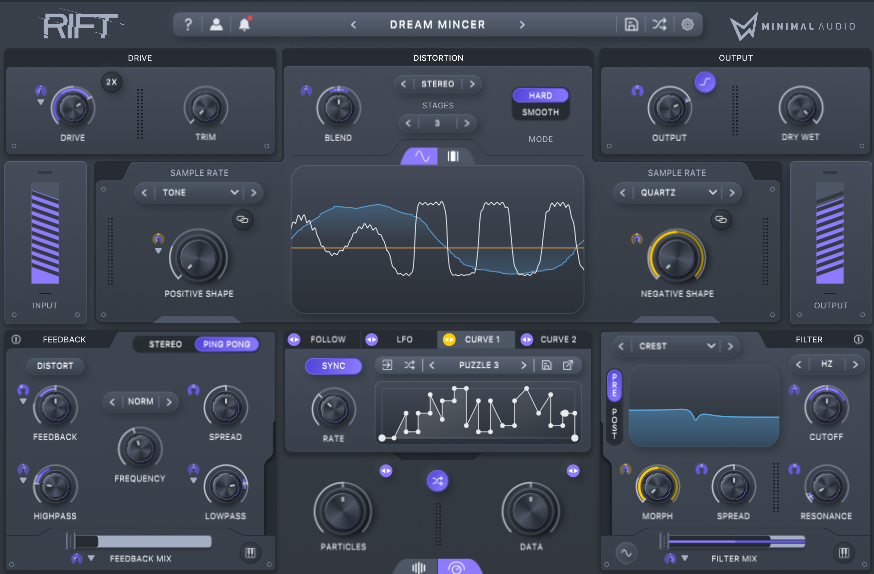874x574 pixels.
Task: Toggle the feedback section power button
Action: click(16, 339)
